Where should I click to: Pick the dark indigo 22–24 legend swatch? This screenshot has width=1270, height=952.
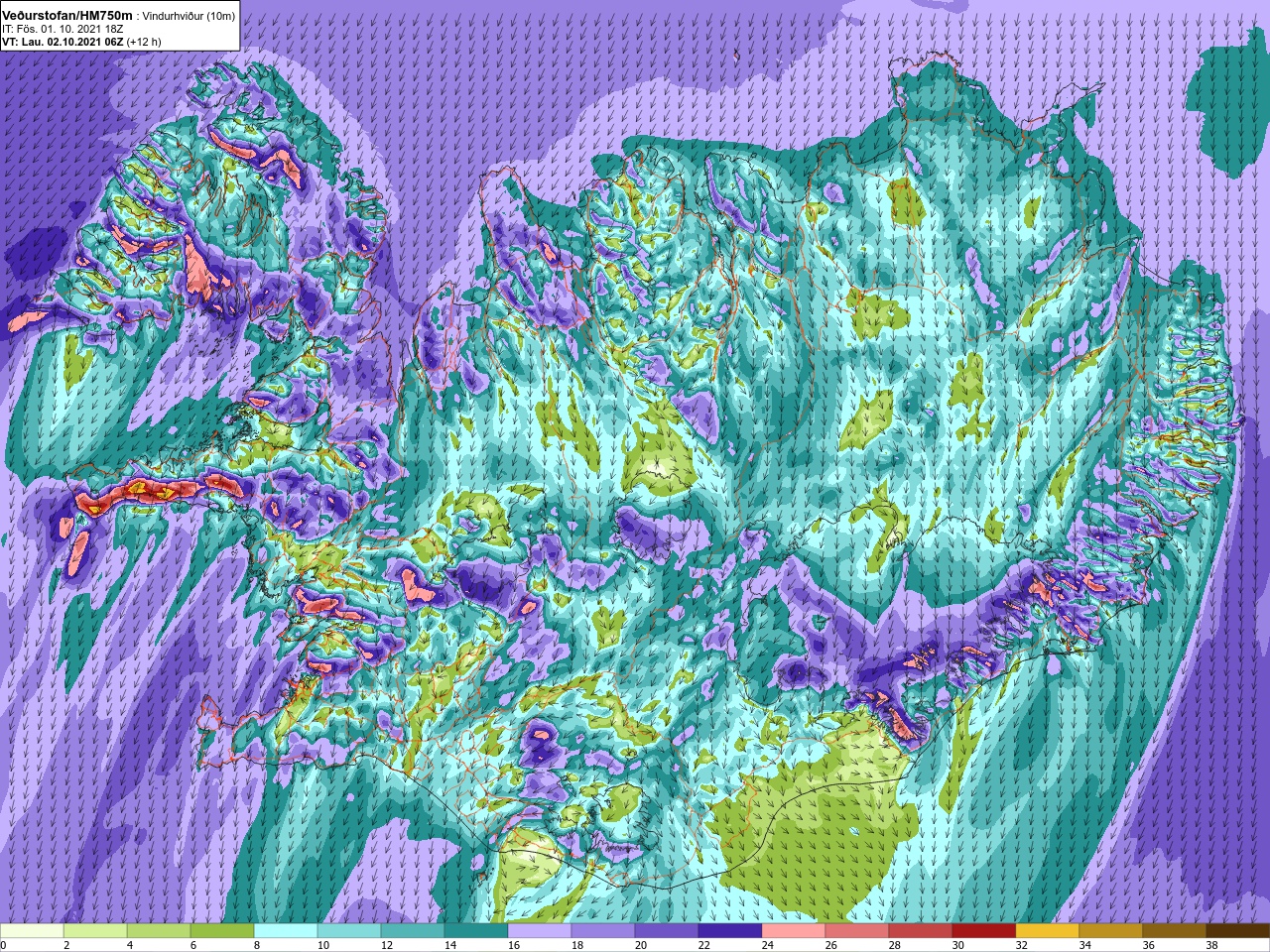tap(730, 931)
